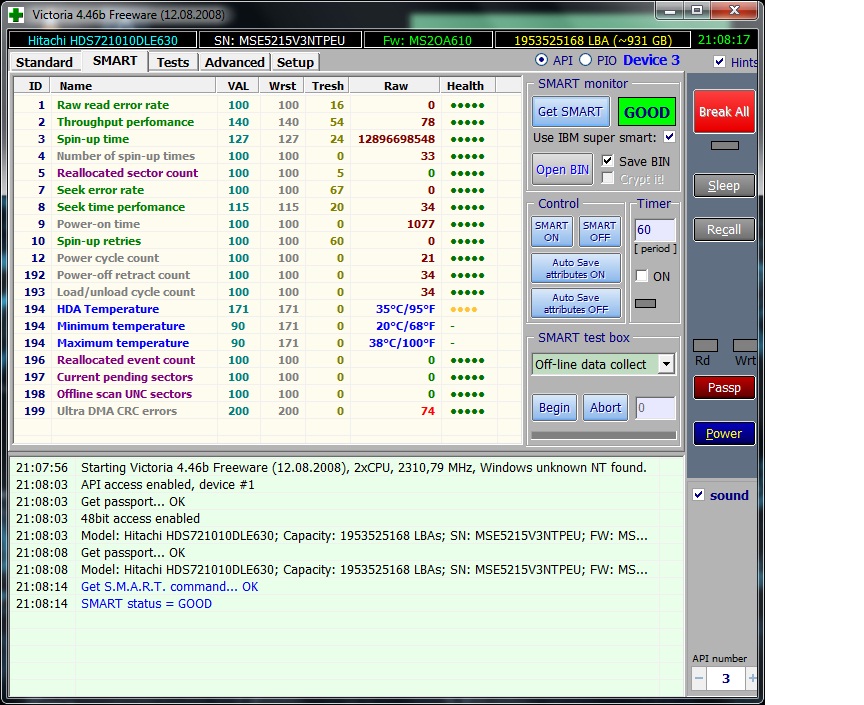The height and width of the screenshot is (705, 864).
Task: Open the Off-line data collect dropdown
Action: click(x=666, y=364)
